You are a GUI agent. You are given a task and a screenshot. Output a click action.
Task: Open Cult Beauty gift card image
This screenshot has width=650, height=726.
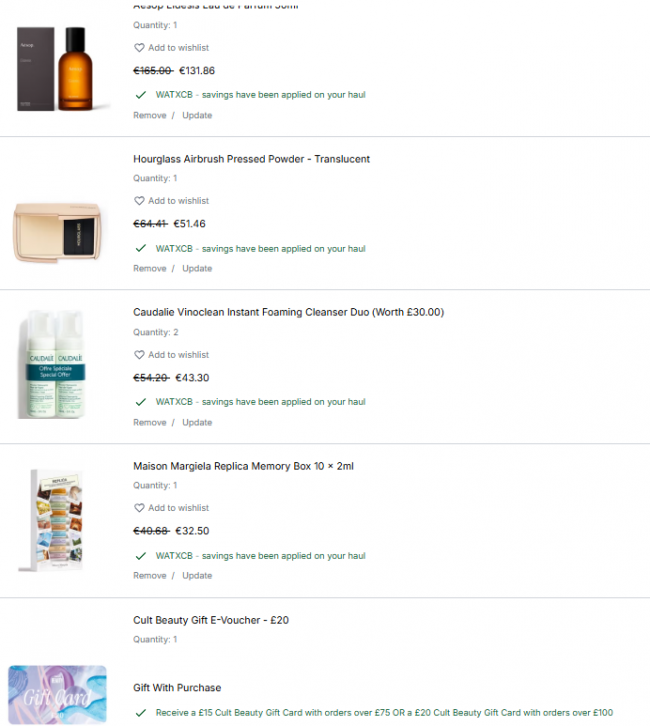click(57, 694)
